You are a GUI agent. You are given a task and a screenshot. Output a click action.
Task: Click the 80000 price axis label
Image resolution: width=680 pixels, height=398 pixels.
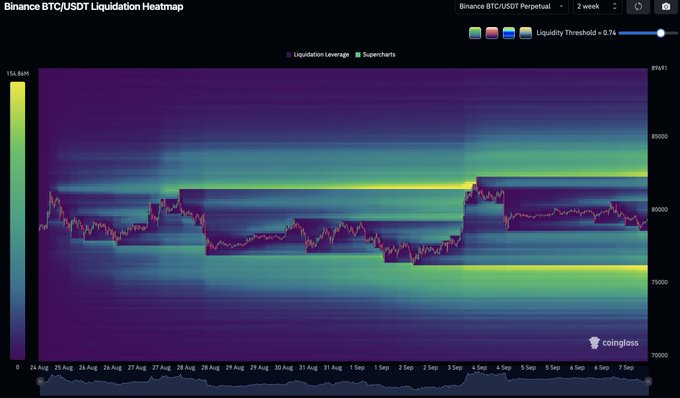pyautogui.click(x=660, y=209)
